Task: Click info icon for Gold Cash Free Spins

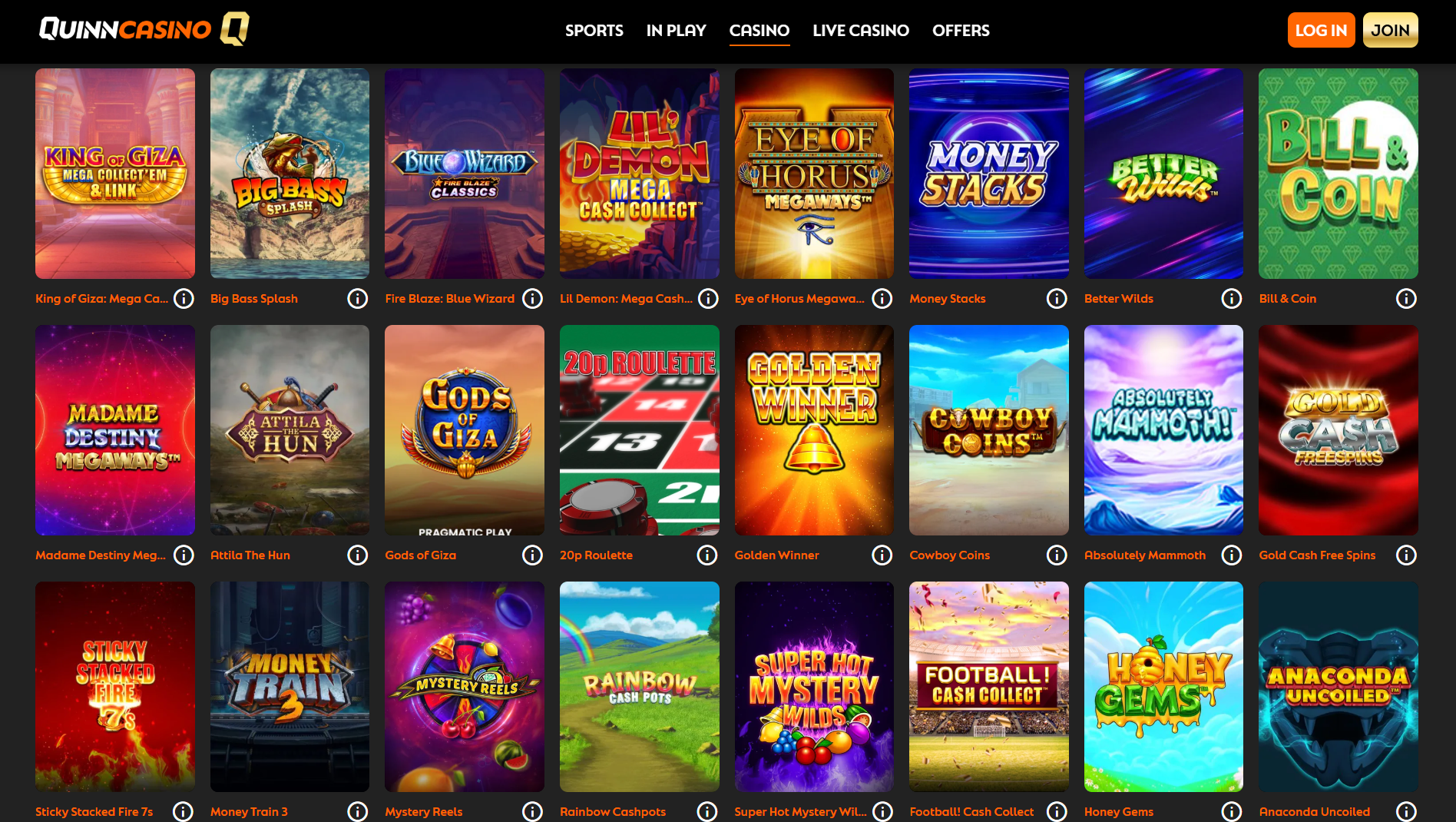Action: [x=1406, y=555]
